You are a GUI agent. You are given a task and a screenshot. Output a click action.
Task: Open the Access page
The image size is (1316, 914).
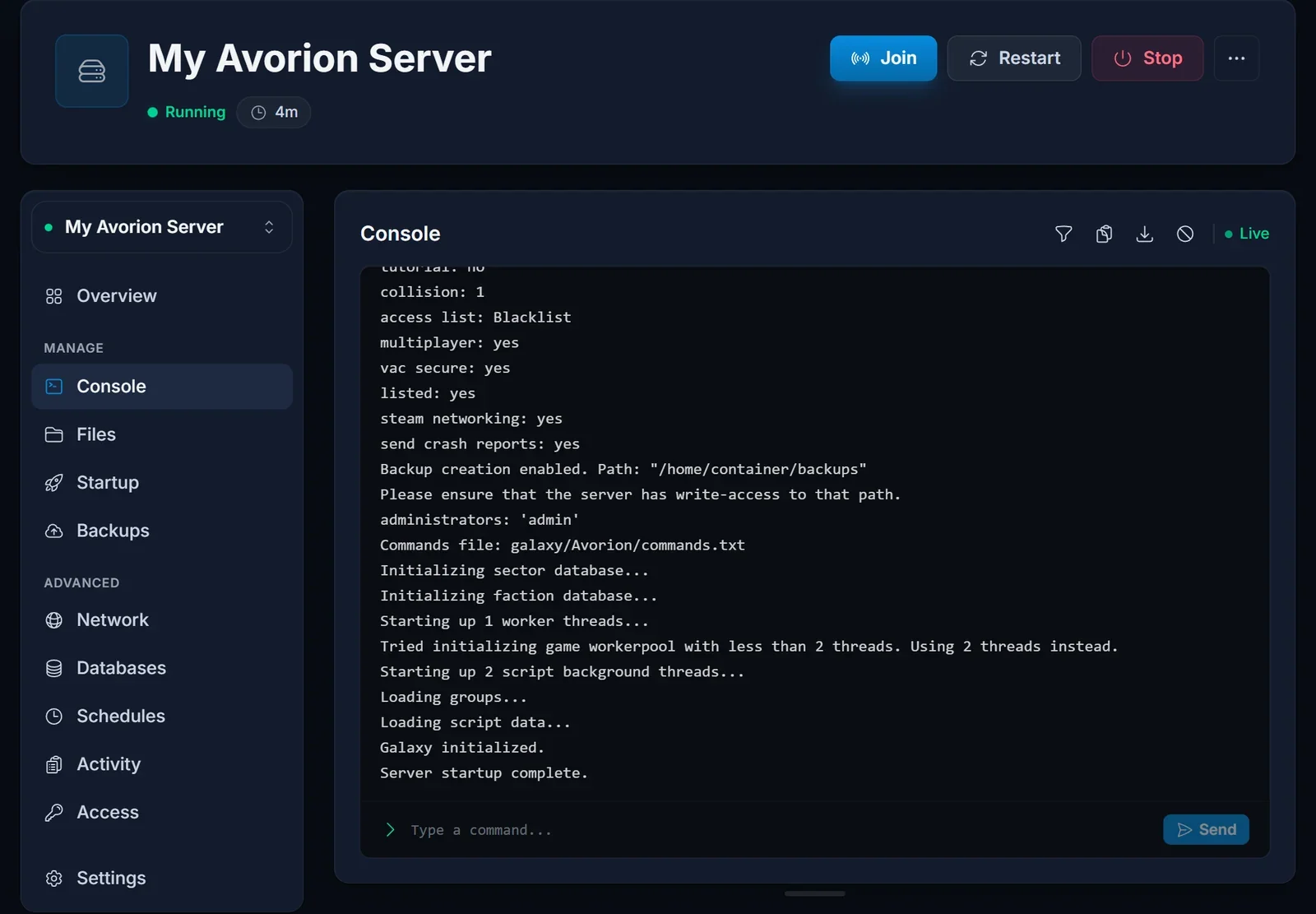[x=162, y=813]
